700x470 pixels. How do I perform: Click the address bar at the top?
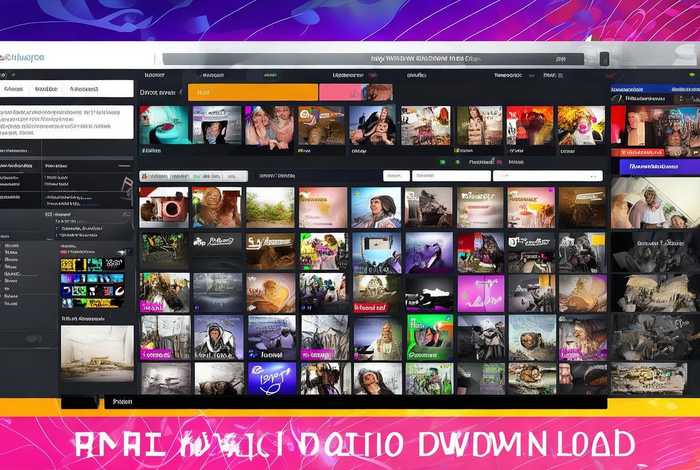(x=380, y=59)
